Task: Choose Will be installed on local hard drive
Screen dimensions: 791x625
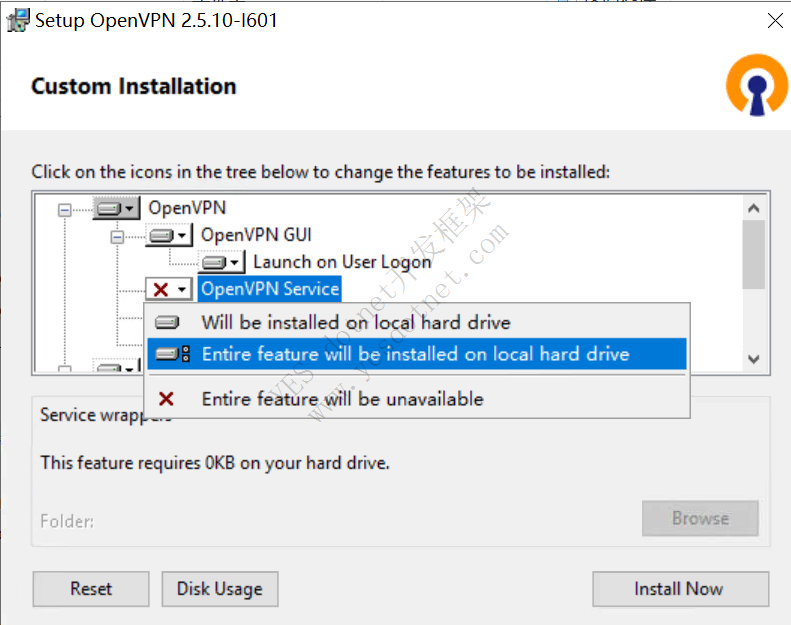Action: point(417,322)
